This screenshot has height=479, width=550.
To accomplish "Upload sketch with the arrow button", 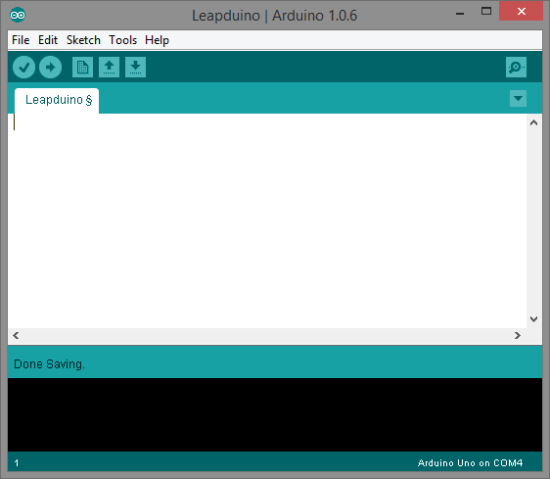I will click(x=51, y=67).
